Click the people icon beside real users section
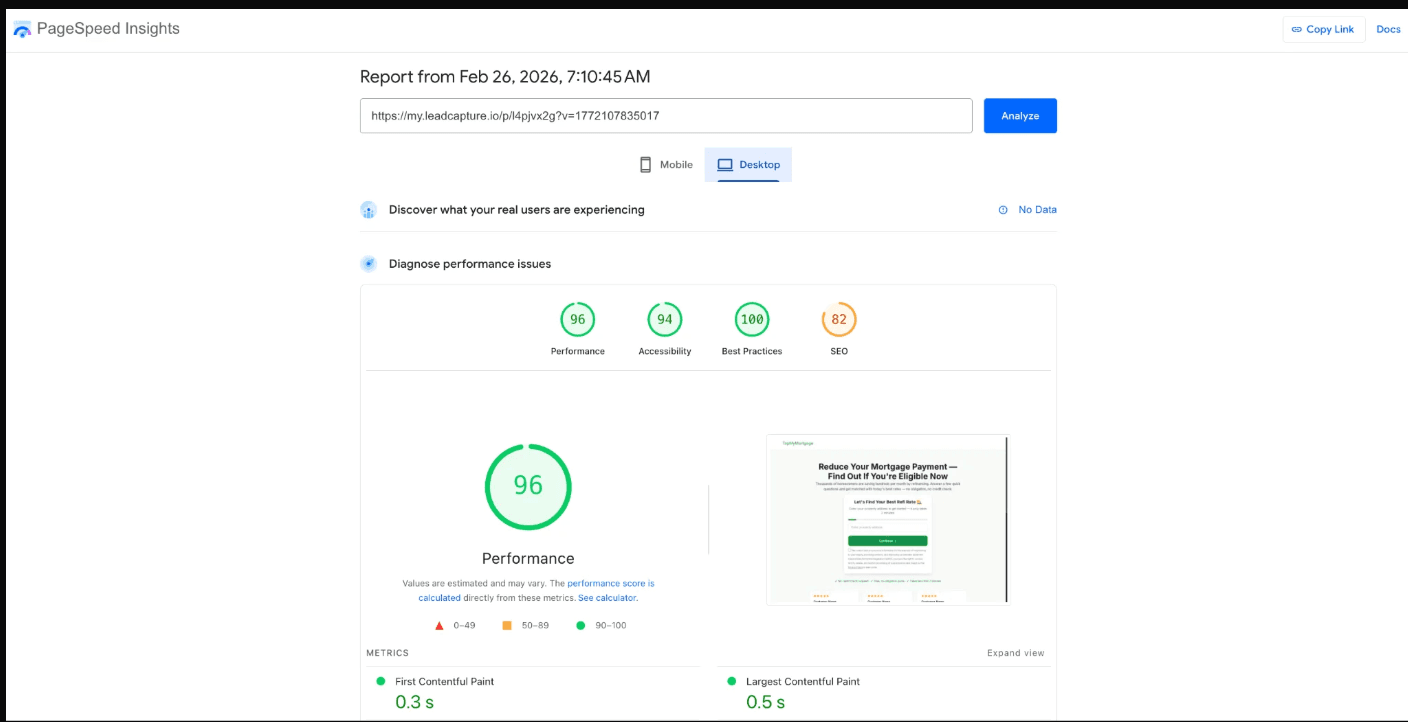The image size is (1408, 722). [x=368, y=210]
